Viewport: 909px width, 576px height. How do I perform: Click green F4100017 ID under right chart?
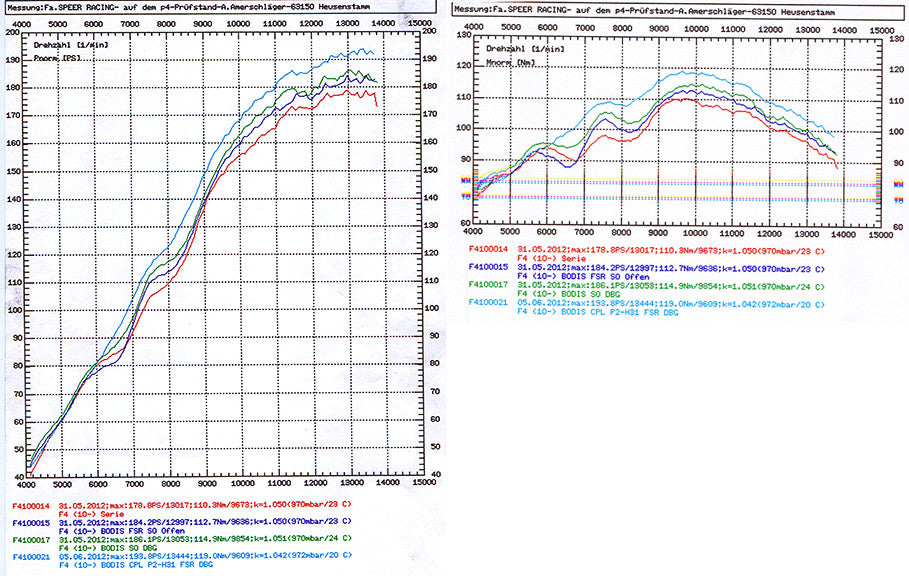[489, 285]
